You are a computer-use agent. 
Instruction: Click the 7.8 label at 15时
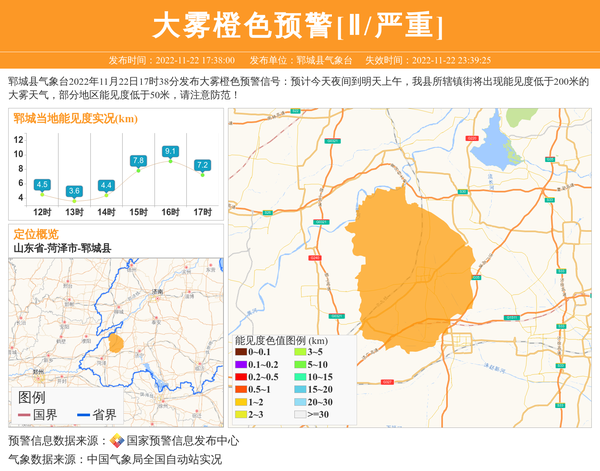(138, 160)
